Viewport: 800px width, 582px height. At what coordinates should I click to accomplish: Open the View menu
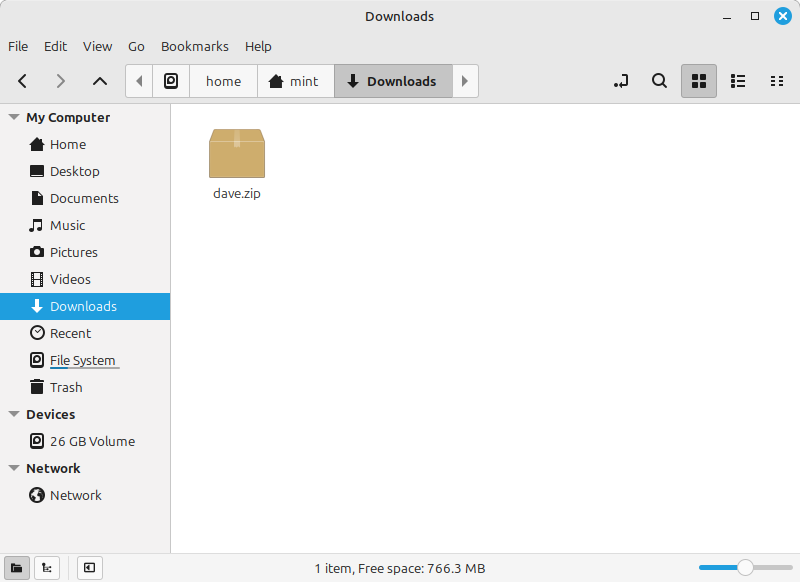click(97, 46)
